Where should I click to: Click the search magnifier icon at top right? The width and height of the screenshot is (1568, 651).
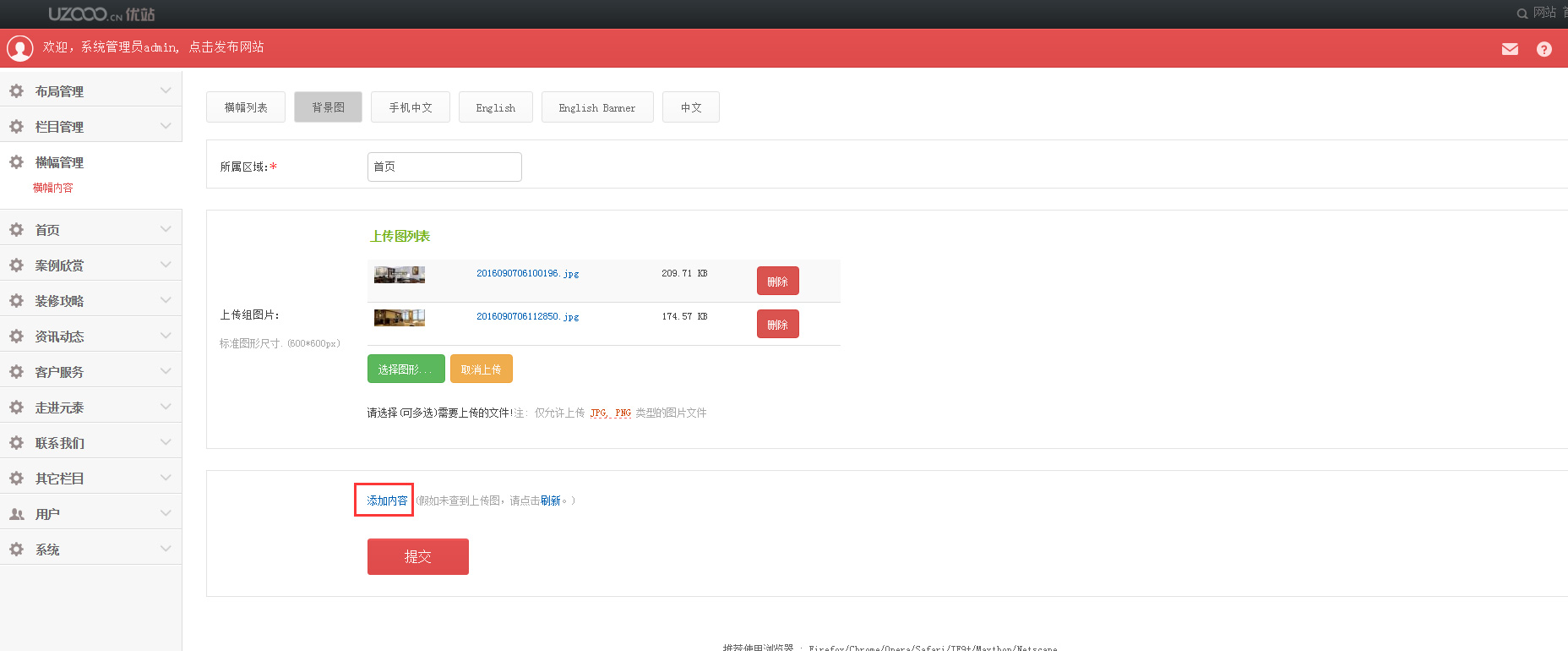pyautogui.click(x=1522, y=14)
